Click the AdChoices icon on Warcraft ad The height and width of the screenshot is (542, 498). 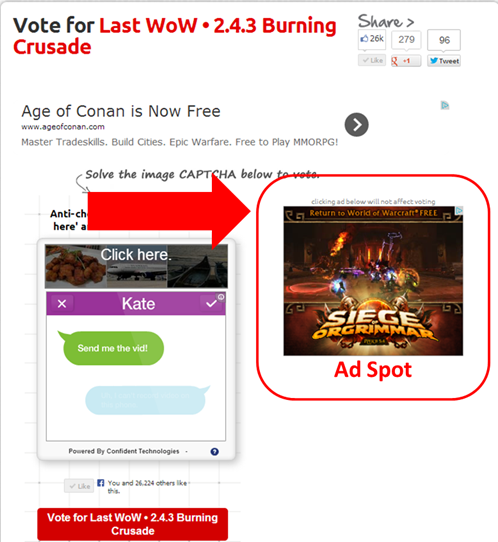[459, 210]
